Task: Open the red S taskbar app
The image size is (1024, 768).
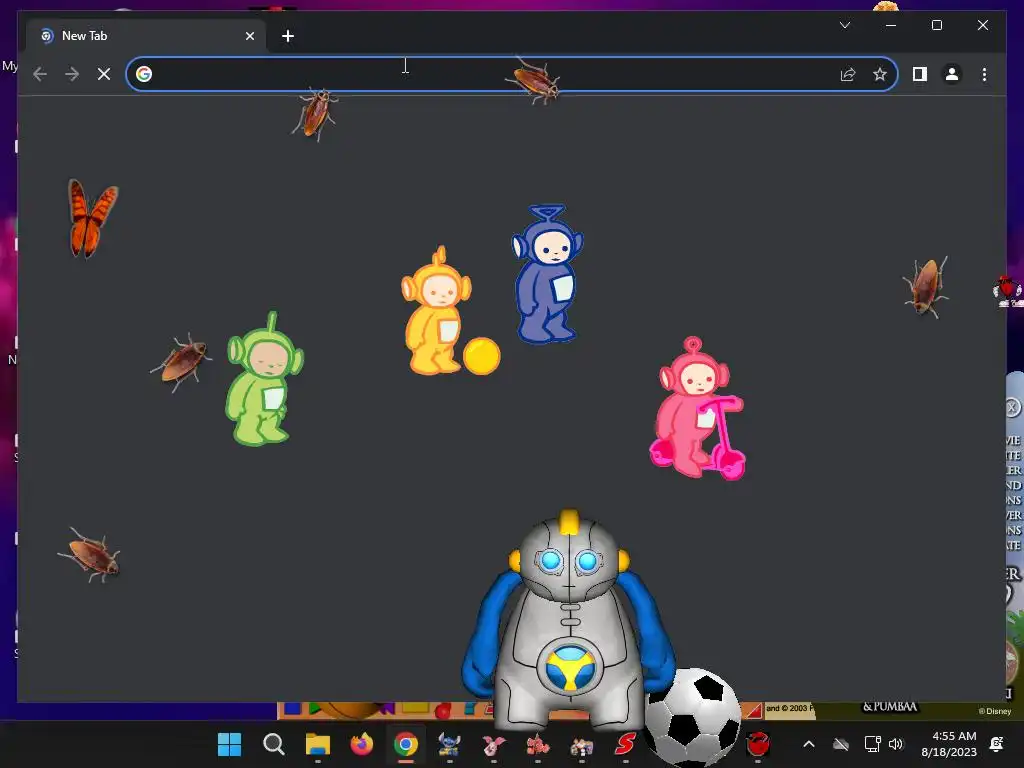Action: point(625,744)
